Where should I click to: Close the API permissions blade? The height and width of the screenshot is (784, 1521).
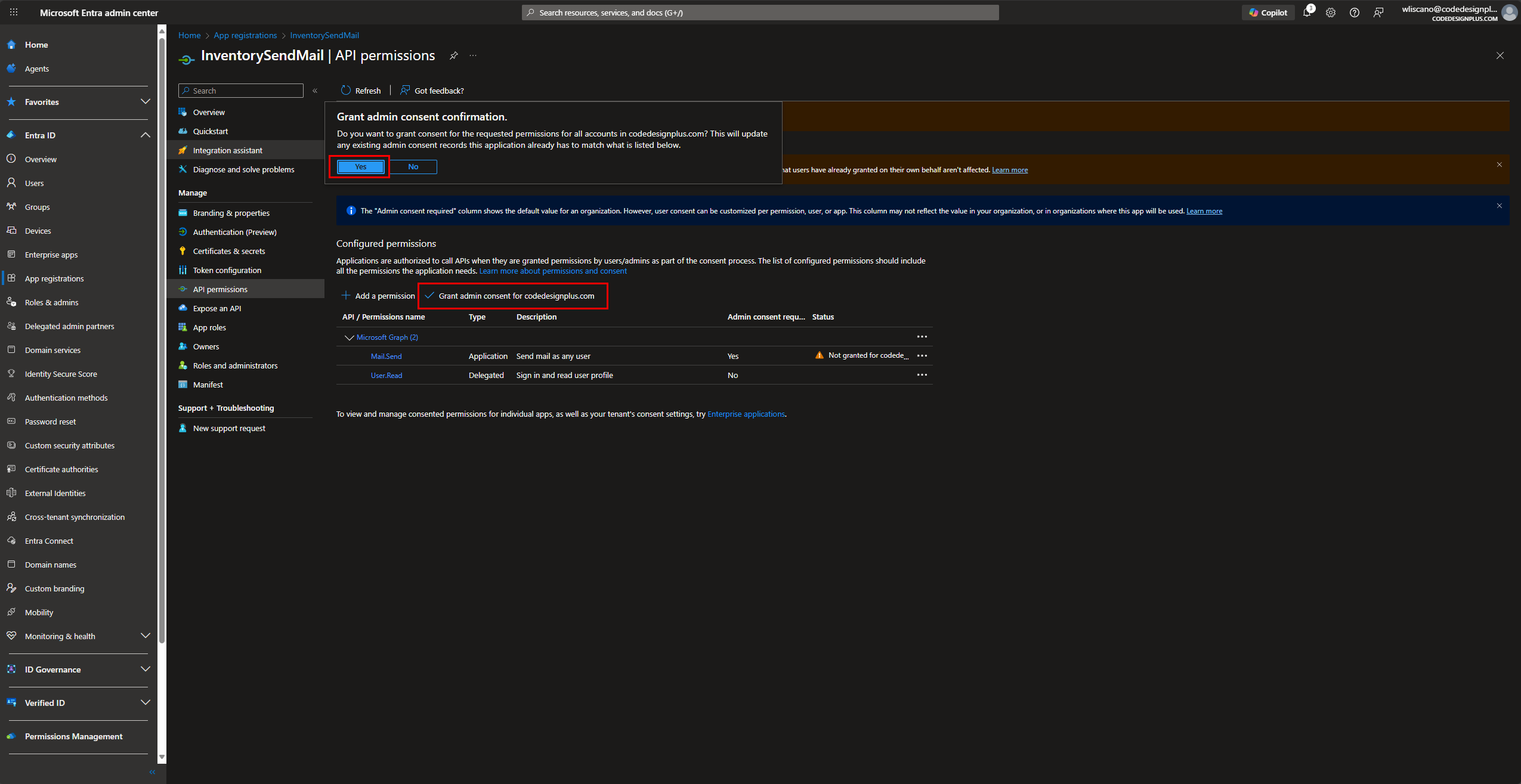[1500, 55]
